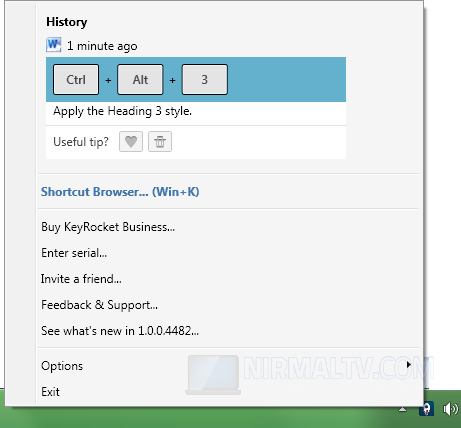Screen dimensions: 461x428
Task: Show hidden tray icons with the up arrow
Action: point(402,409)
